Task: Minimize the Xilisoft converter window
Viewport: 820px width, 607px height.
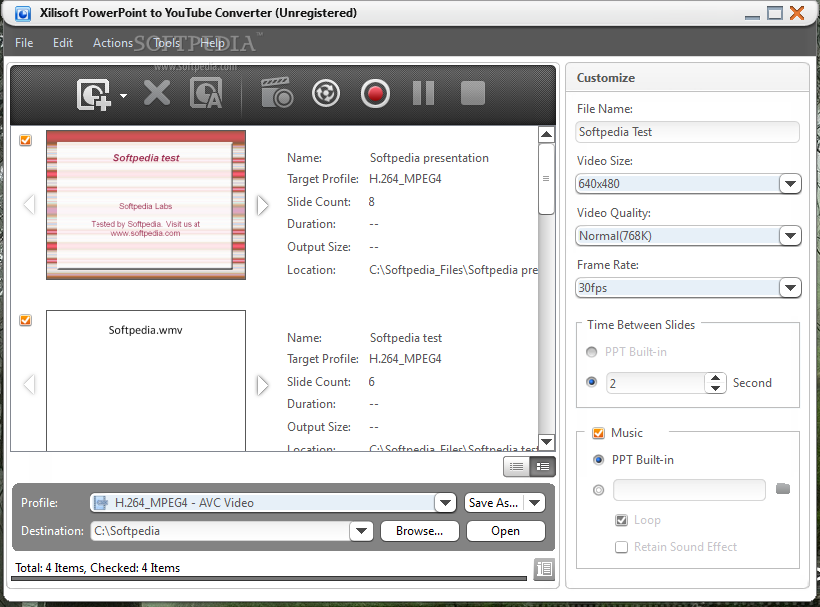Action: (752, 16)
